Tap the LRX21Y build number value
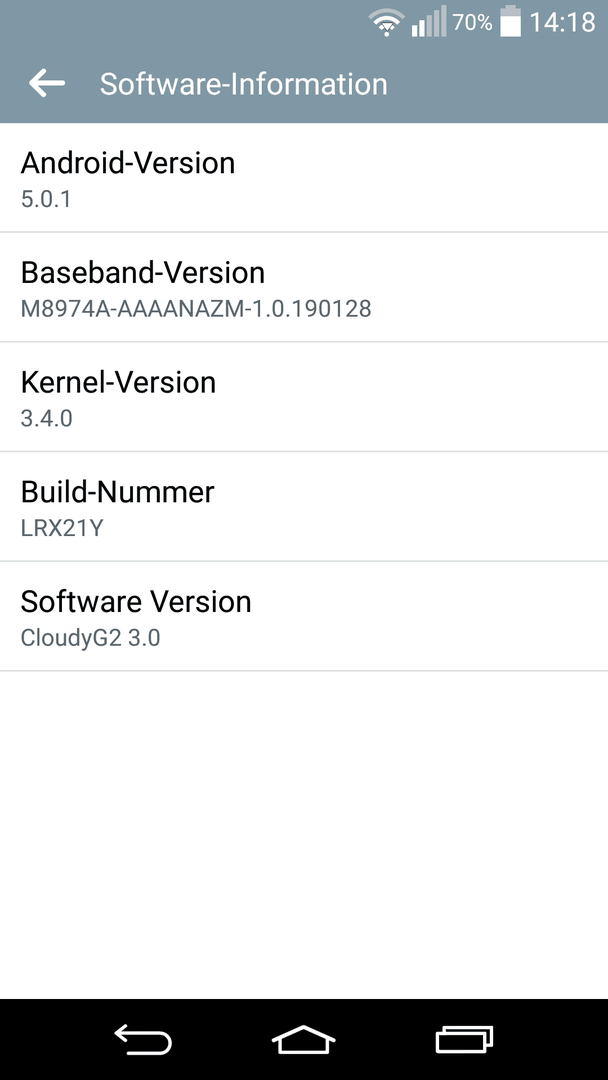This screenshot has width=608, height=1080. click(x=62, y=527)
